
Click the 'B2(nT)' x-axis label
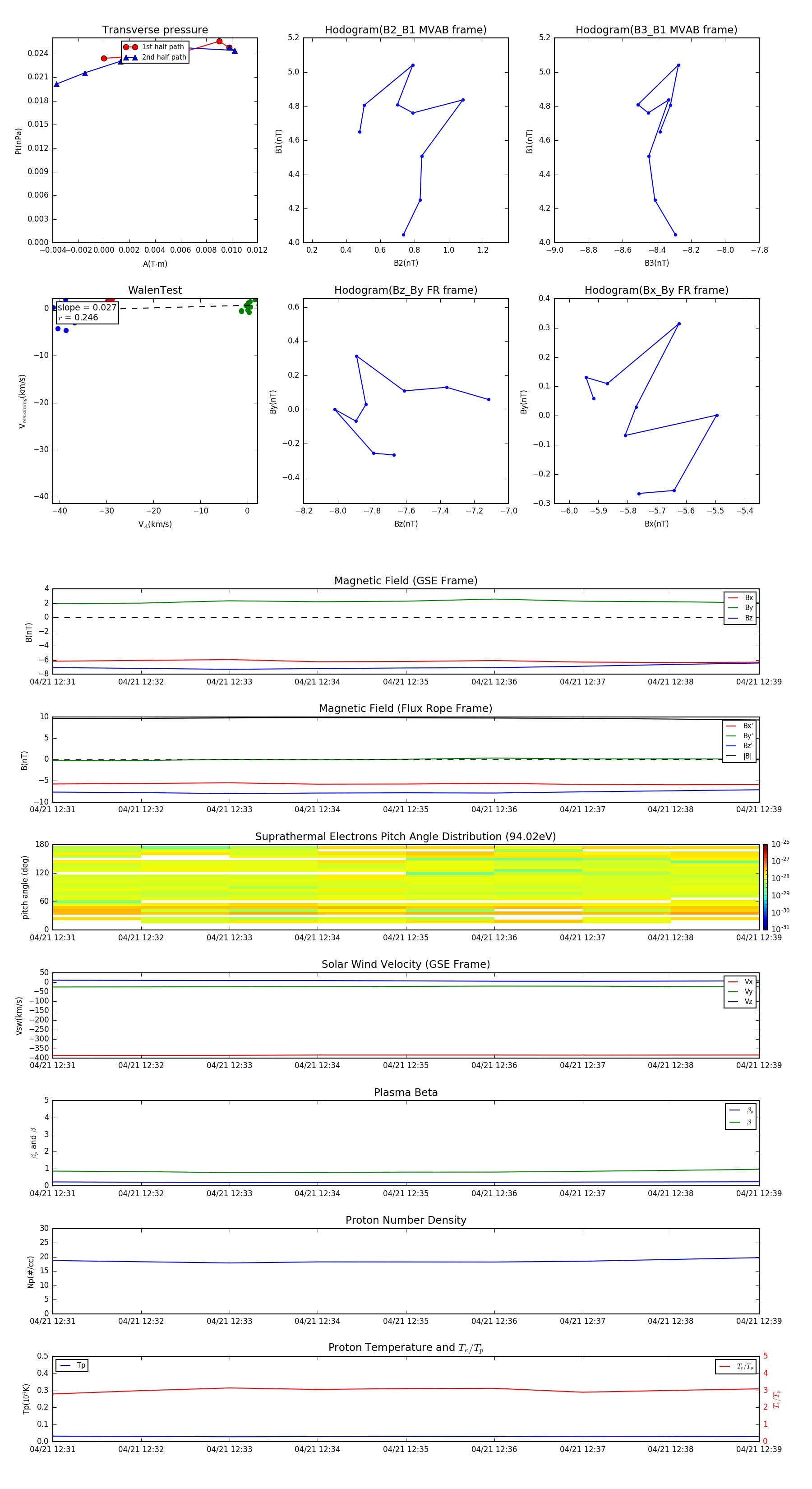pyautogui.click(x=406, y=263)
